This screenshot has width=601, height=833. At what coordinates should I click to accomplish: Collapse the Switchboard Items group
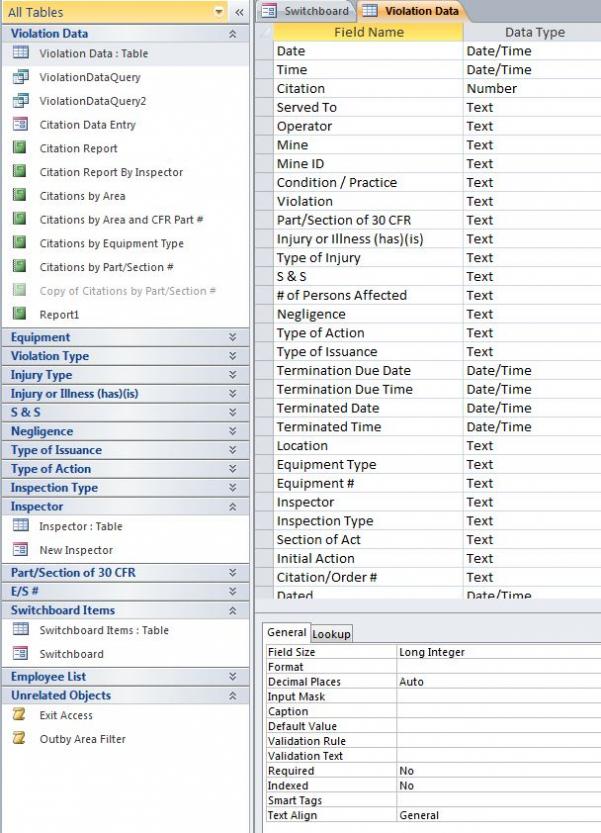[x=233, y=610]
